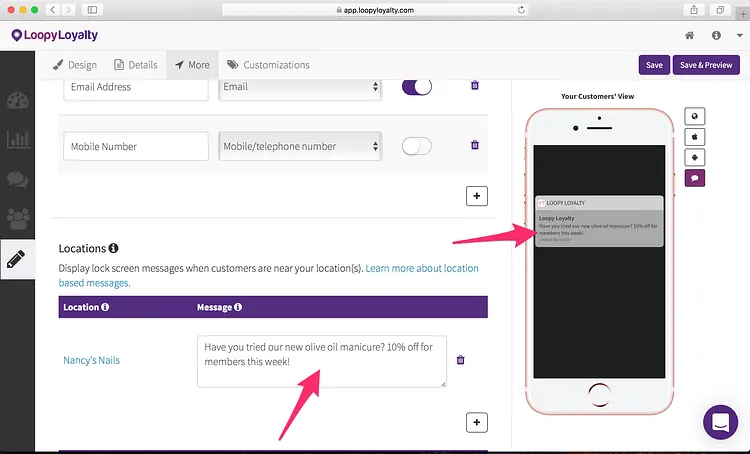Toggle the Safari sidebar button

92,10
